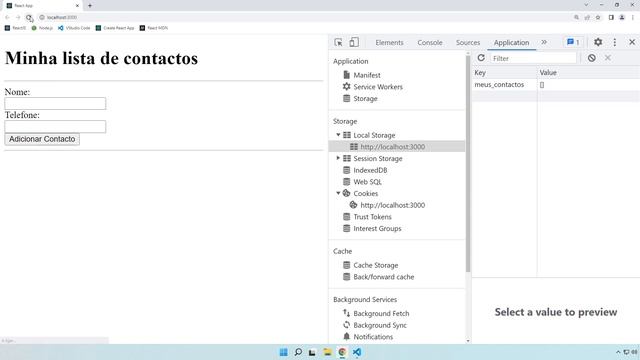Close the React App tab
Screen dimensions: 640x360
click(77, 6)
